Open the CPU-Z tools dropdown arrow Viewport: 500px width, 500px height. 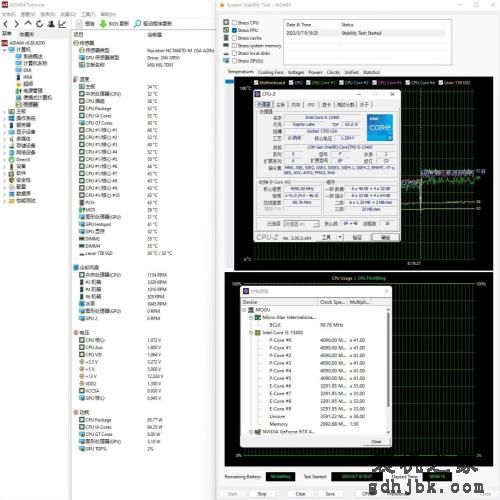[x=340, y=237]
